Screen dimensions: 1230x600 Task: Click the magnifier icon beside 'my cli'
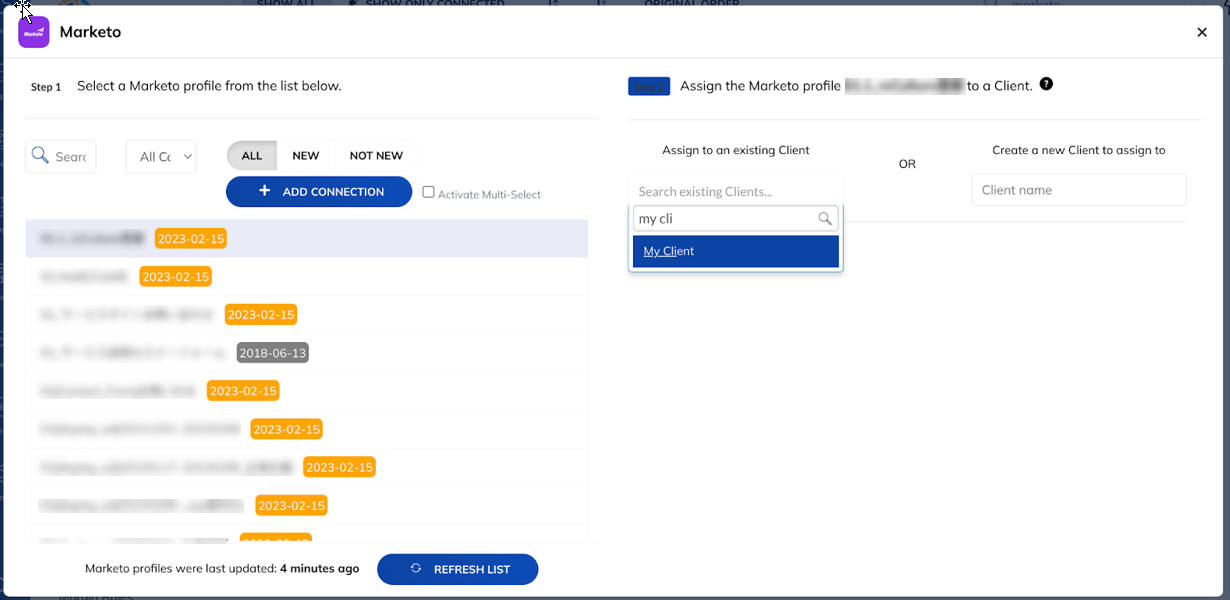coord(825,219)
